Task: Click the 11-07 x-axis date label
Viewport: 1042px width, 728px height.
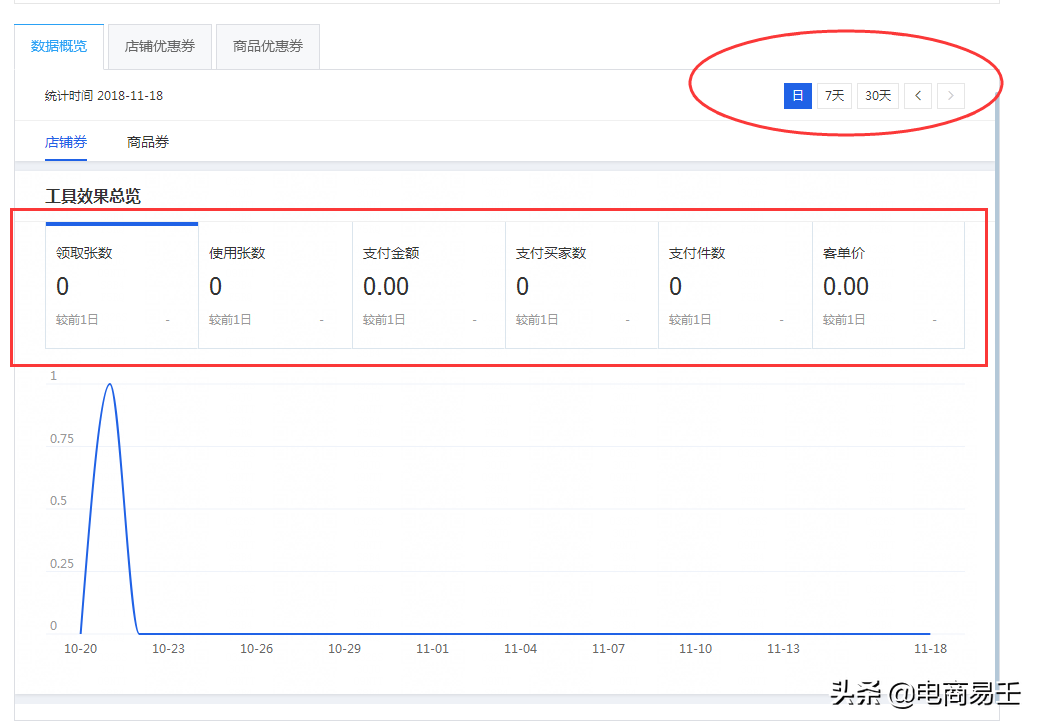Action: 609,649
